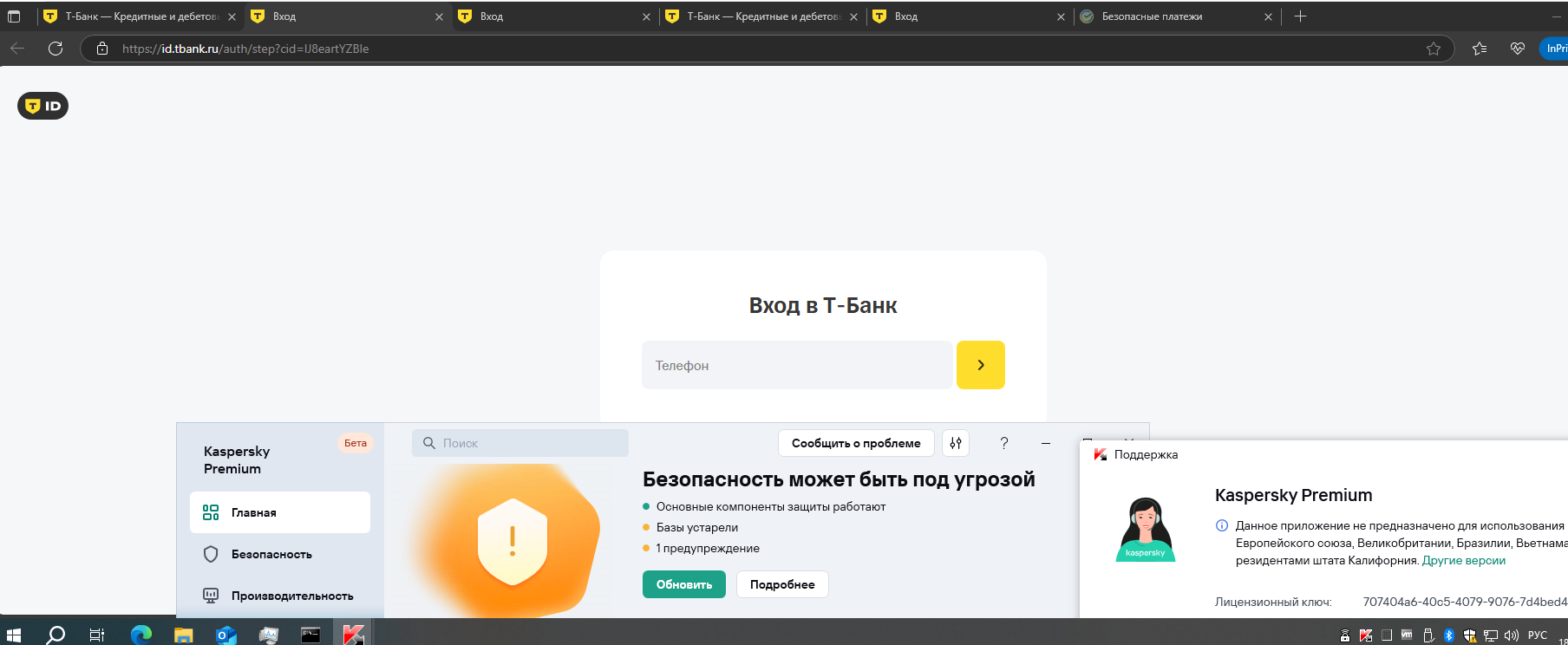The image size is (1568, 645).
Task: Open browser essentials heart icon
Action: [x=1517, y=49]
